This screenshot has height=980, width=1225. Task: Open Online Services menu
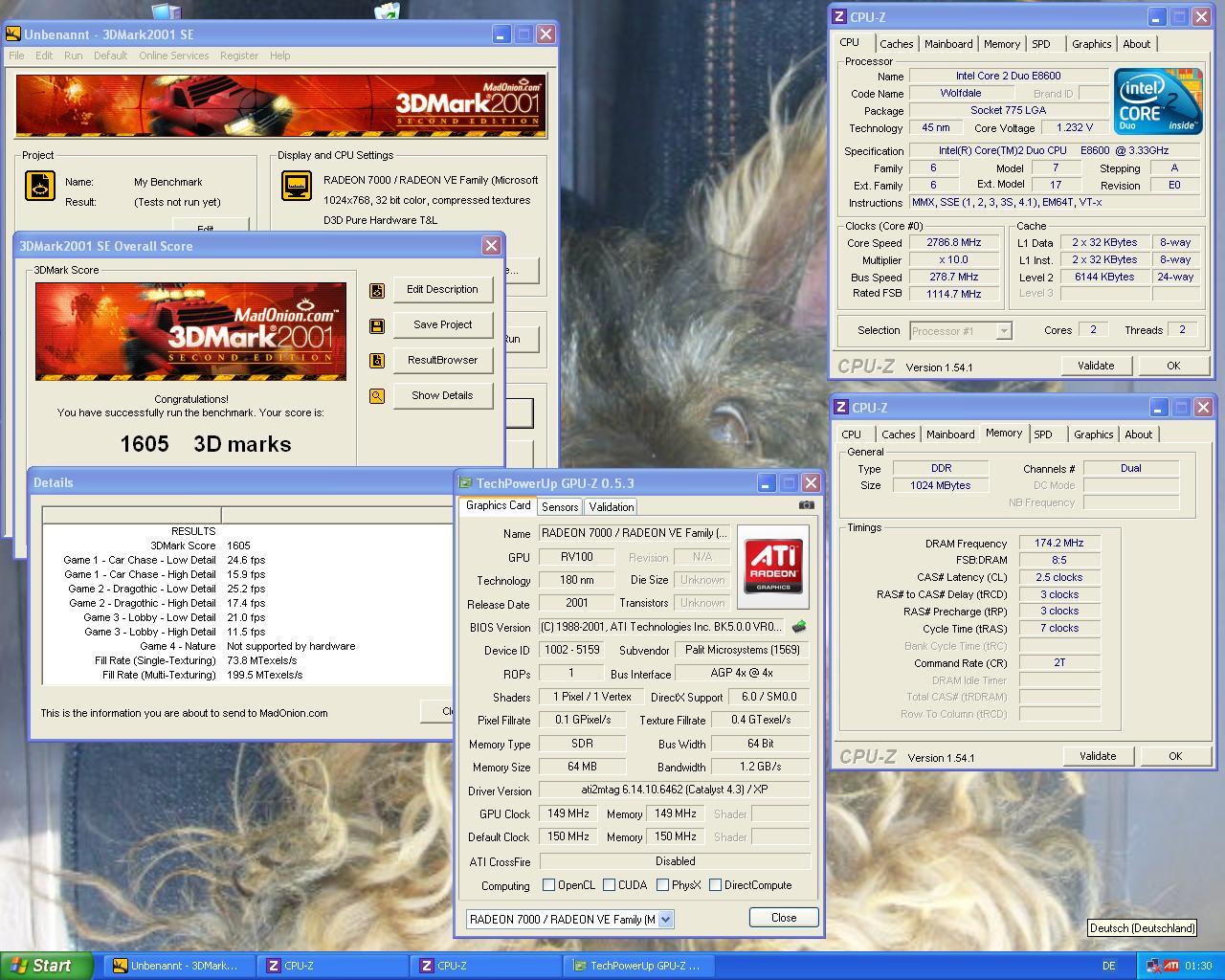coord(173,56)
